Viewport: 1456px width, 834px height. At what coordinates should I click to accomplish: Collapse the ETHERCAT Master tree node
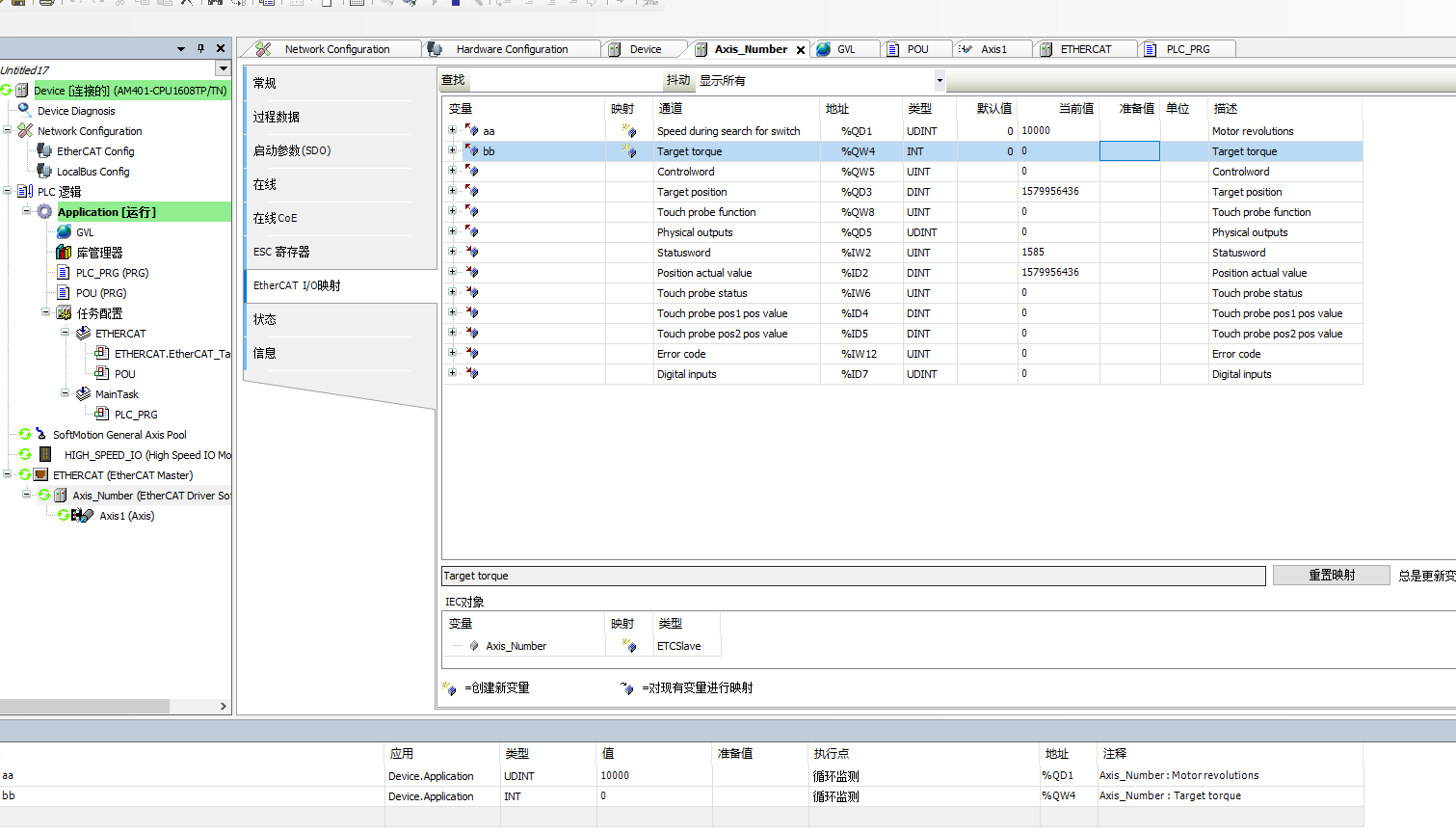pyautogui.click(x=8, y=474)
